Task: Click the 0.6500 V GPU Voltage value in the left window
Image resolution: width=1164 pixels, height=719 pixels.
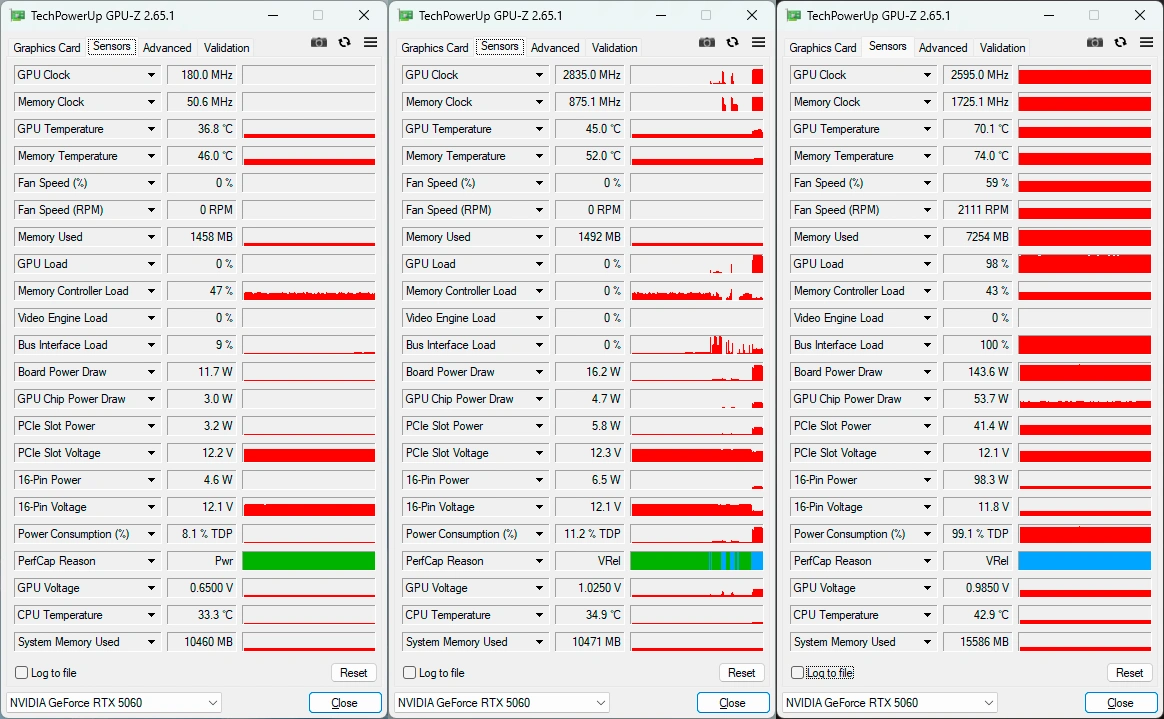Action: pos(201,588)
